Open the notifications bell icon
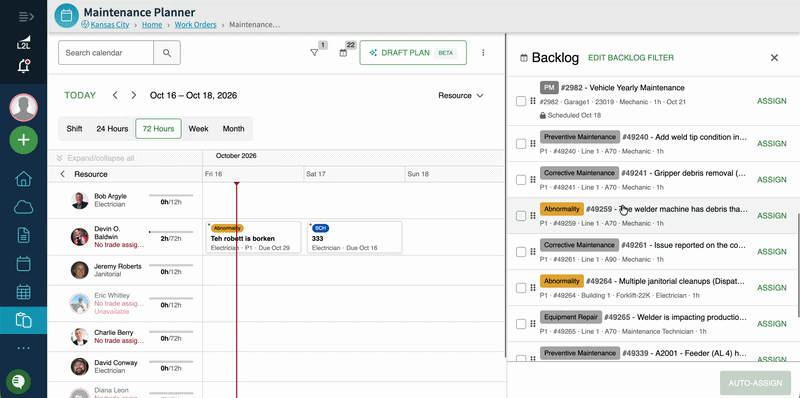 pyautogui.click(x=23, y=66)
